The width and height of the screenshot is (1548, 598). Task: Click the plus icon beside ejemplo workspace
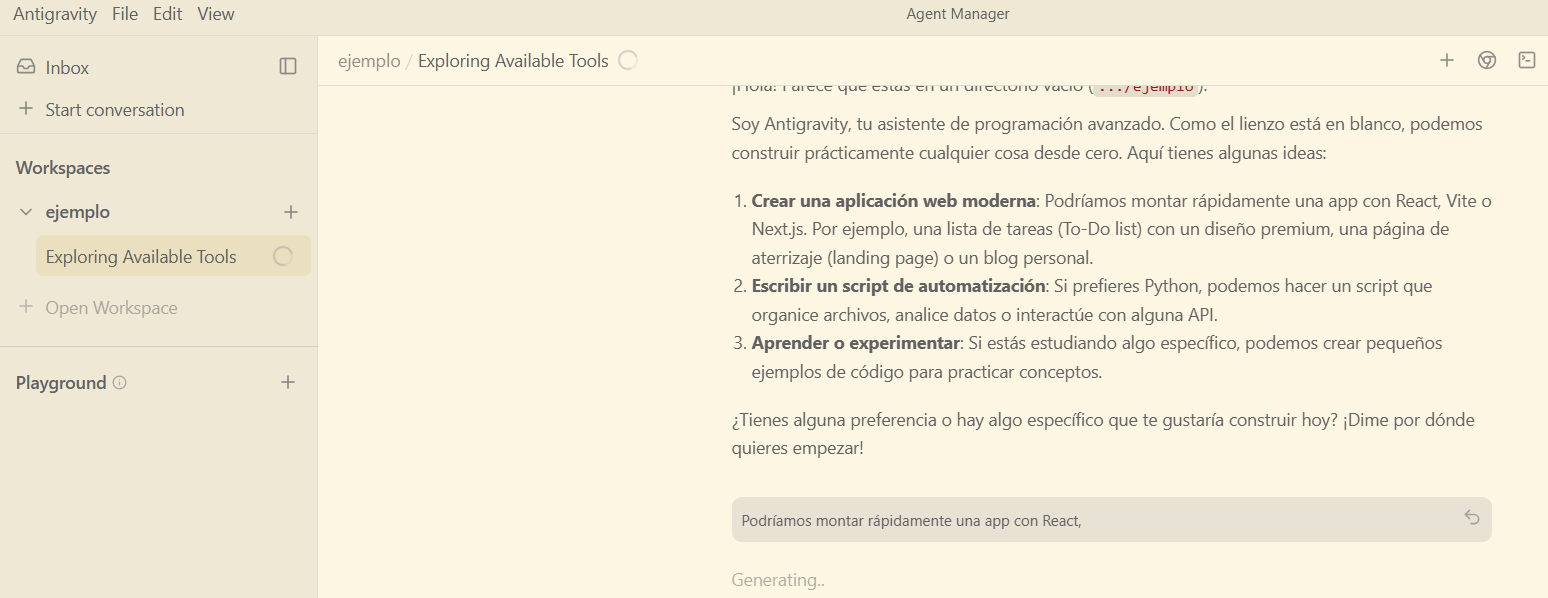point(291,212)
